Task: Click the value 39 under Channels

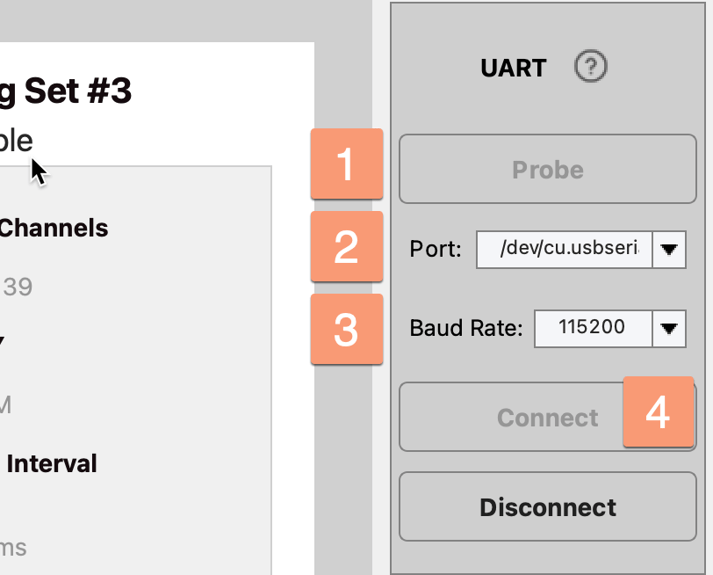Action: pos(17,287)
